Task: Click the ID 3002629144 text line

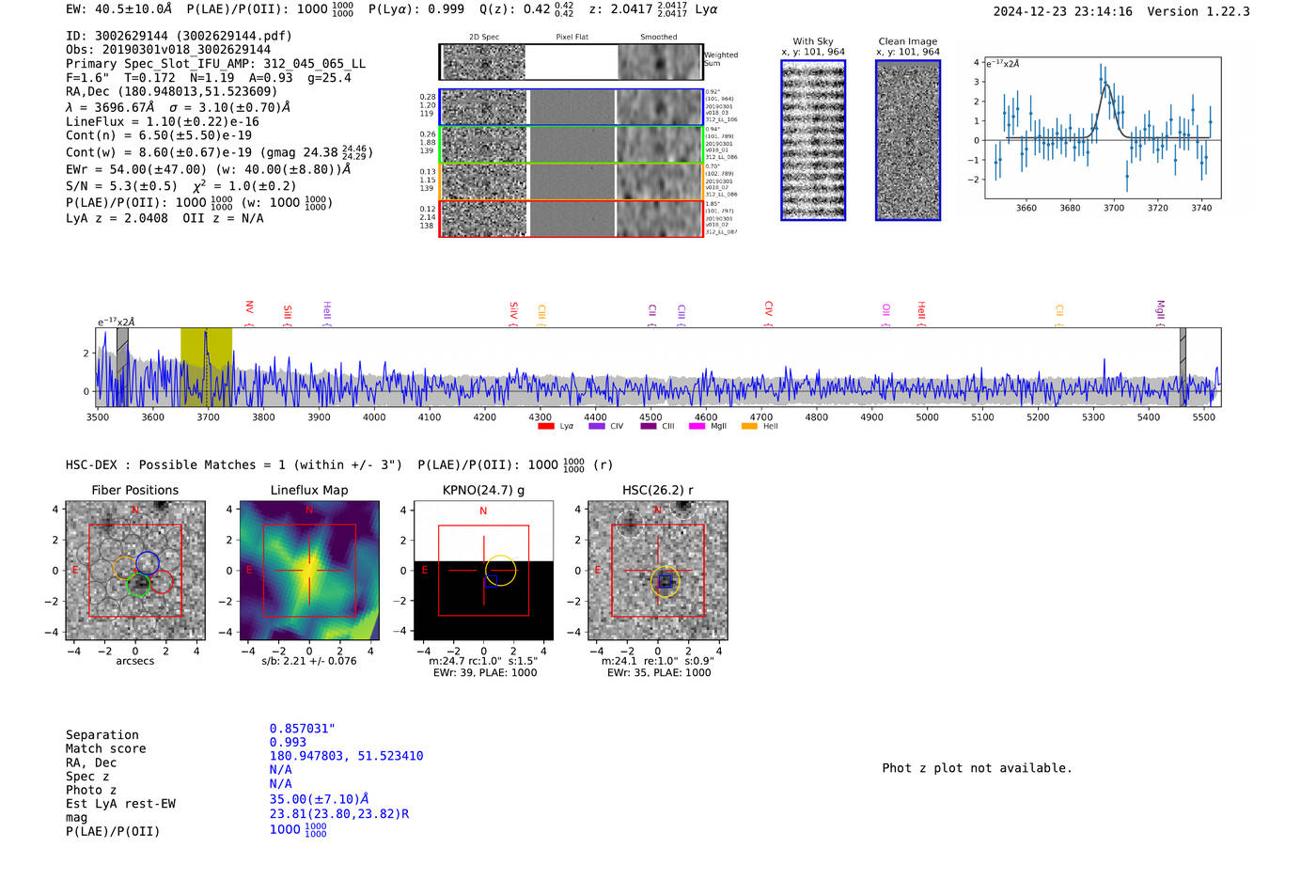Action: tap(179, 36)
